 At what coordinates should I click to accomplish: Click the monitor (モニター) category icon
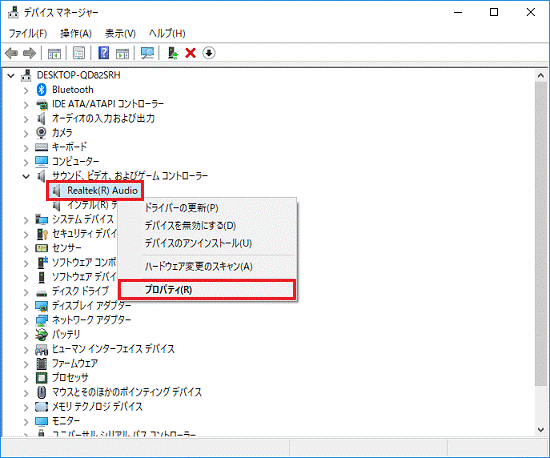pos(41,421)
